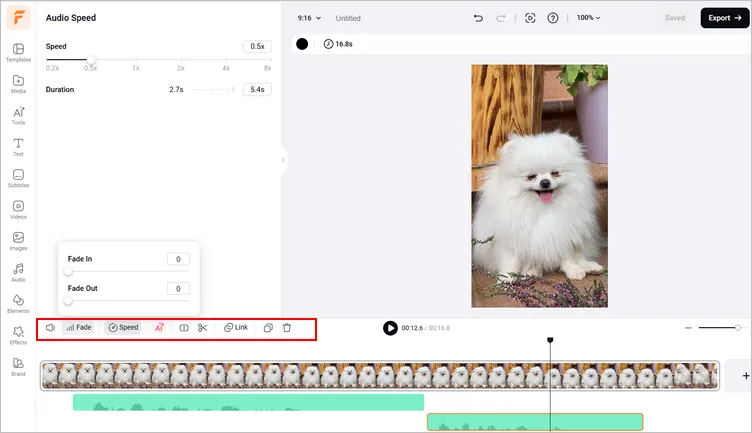Toggle the Fade audio option
Image resolution: width=752 pixels, height=433 pixels.
79,328
